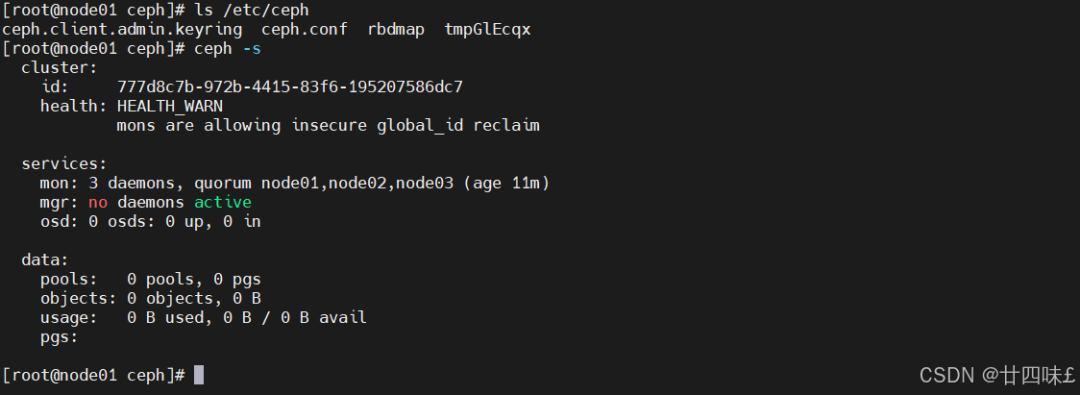Screen dimensions: 1080x395
Task: Click the 'ls /etc/ceph' command text
Action: (251, 11)
